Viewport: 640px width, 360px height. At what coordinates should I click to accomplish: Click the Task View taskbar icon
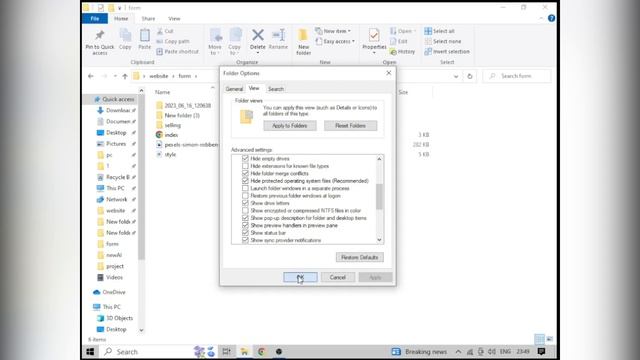point(226,352)
